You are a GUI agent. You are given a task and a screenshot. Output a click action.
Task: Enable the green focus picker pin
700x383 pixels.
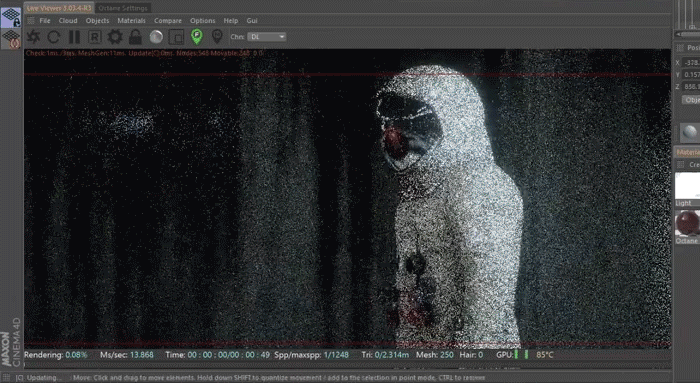tap(196, 37)
